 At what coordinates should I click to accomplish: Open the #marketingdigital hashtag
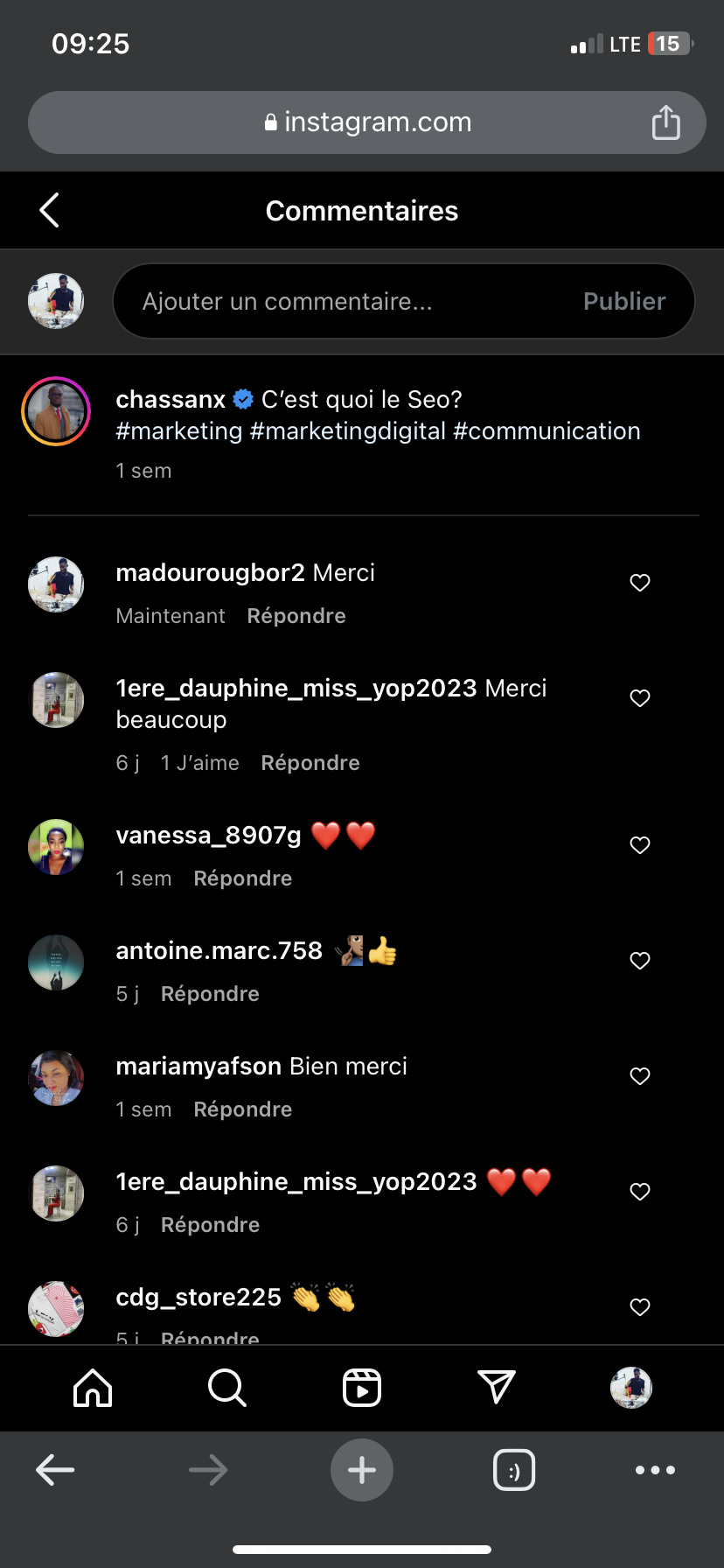(348, 431)
